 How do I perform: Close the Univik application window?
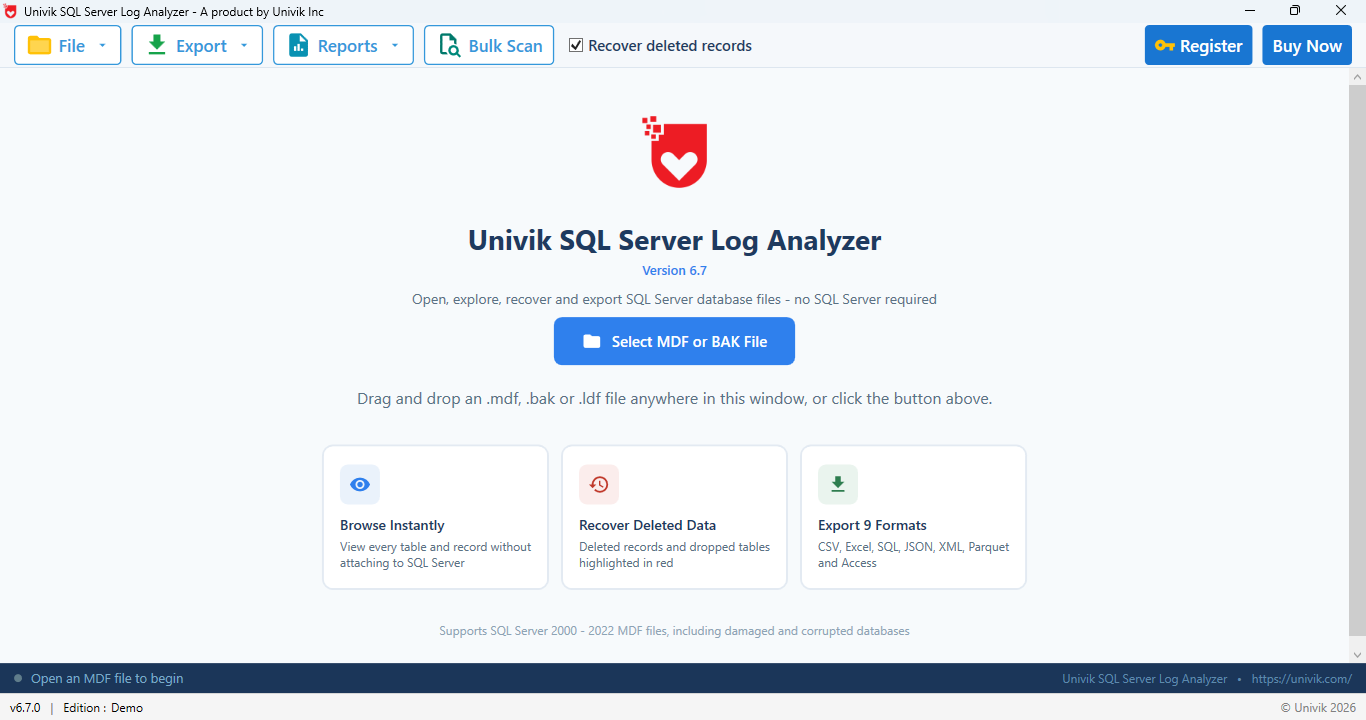(1341, 11)
